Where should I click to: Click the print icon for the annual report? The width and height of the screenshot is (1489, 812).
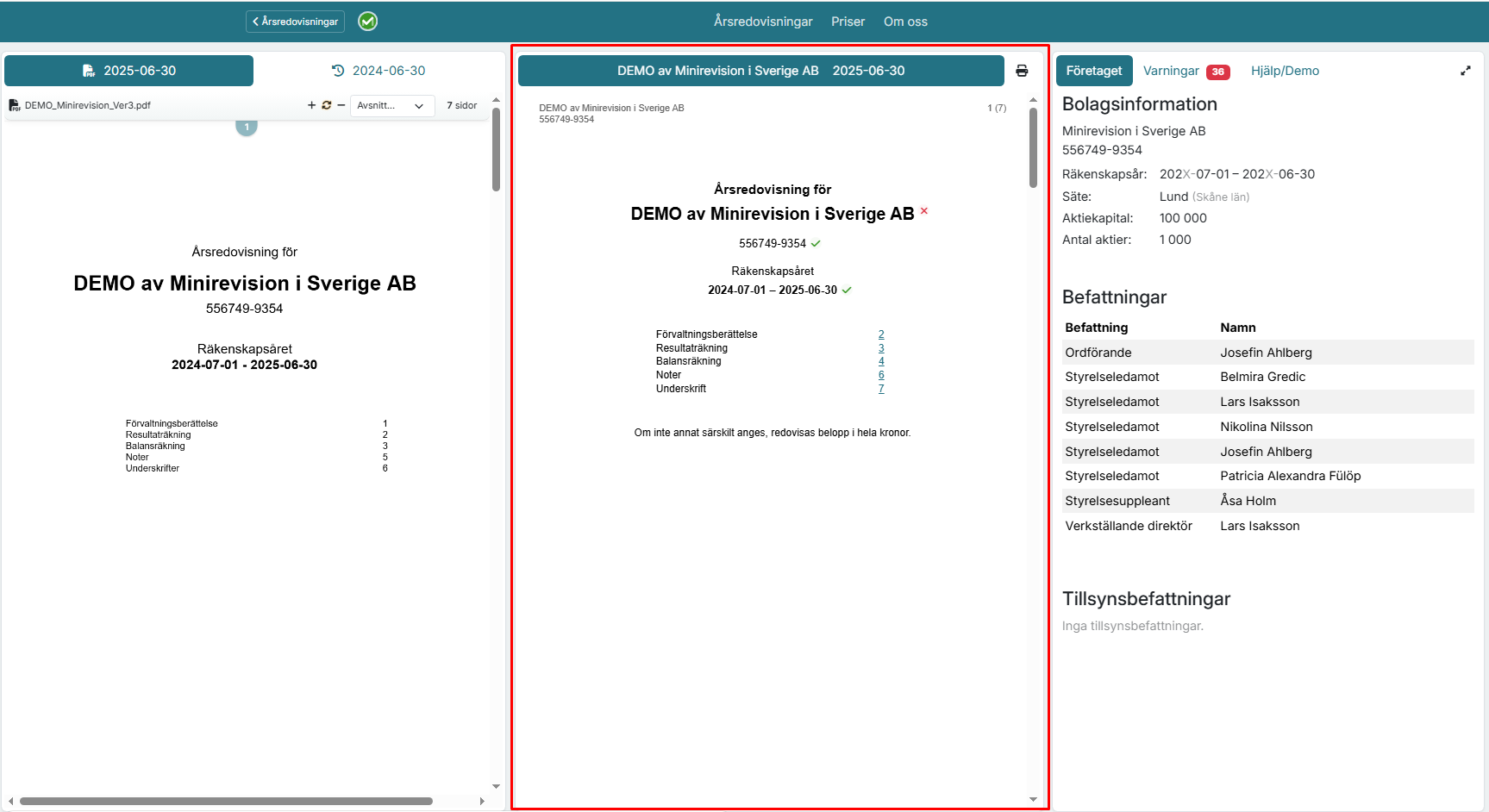[1022, 71]
